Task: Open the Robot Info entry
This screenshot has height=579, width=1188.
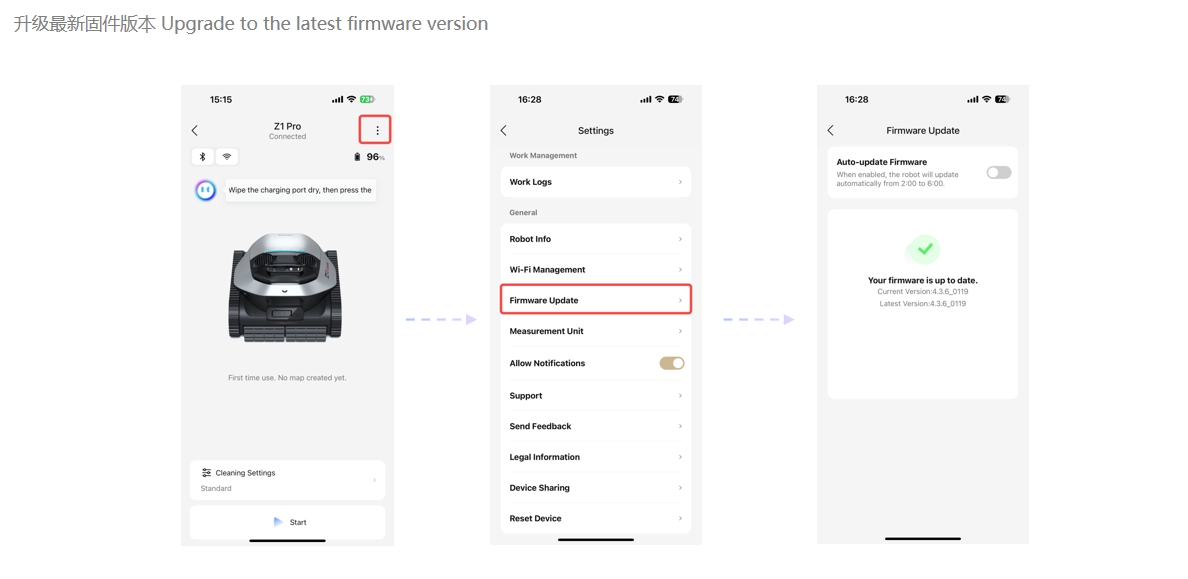Action: [x=596, y=239]
